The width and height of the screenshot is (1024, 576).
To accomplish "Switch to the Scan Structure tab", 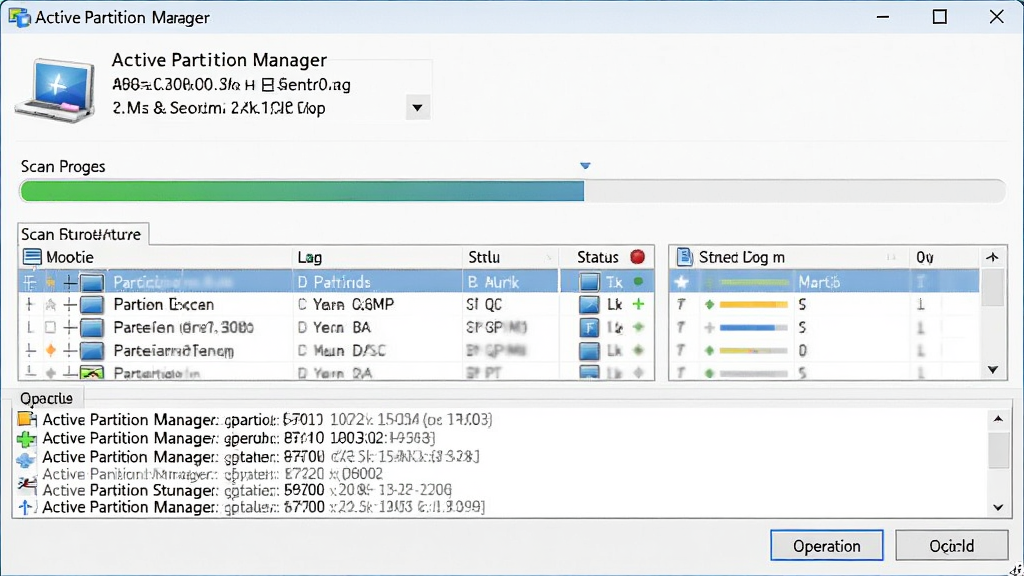I will click(82, 234).
